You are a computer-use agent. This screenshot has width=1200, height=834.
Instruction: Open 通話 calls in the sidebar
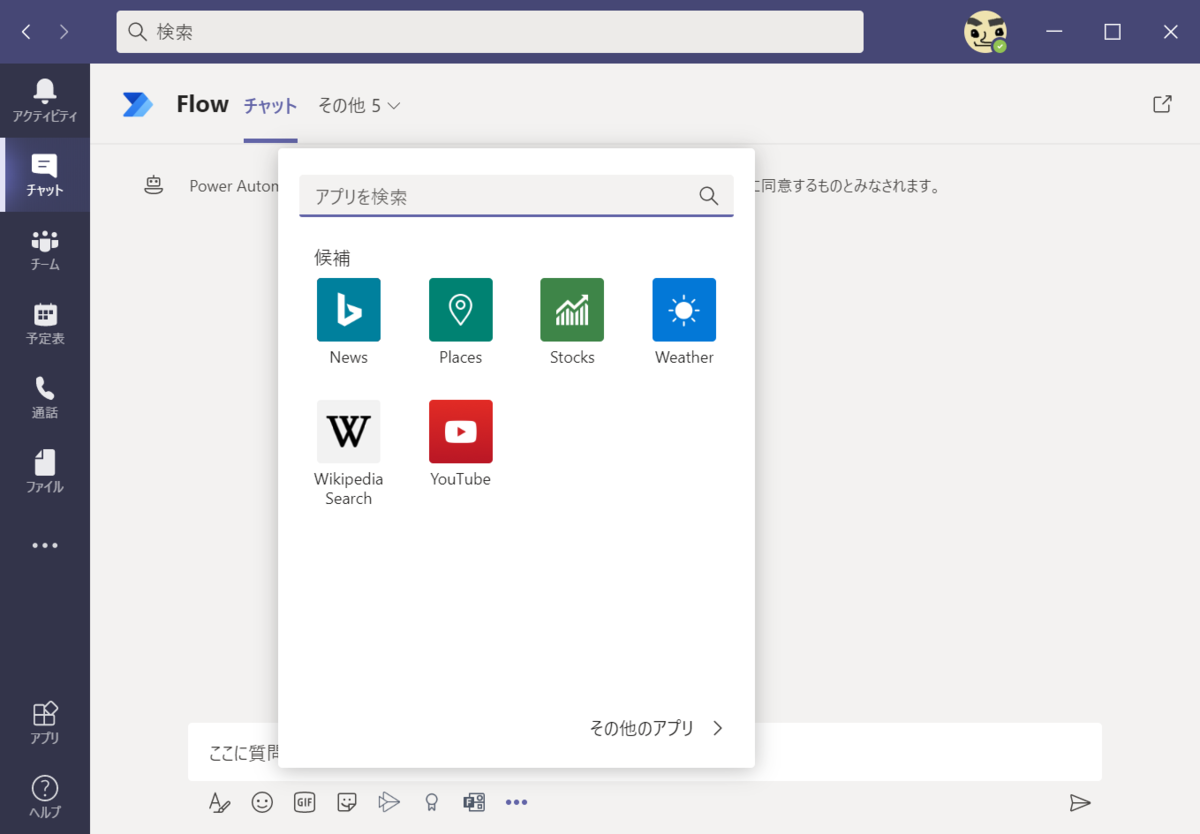pos(45,398)
